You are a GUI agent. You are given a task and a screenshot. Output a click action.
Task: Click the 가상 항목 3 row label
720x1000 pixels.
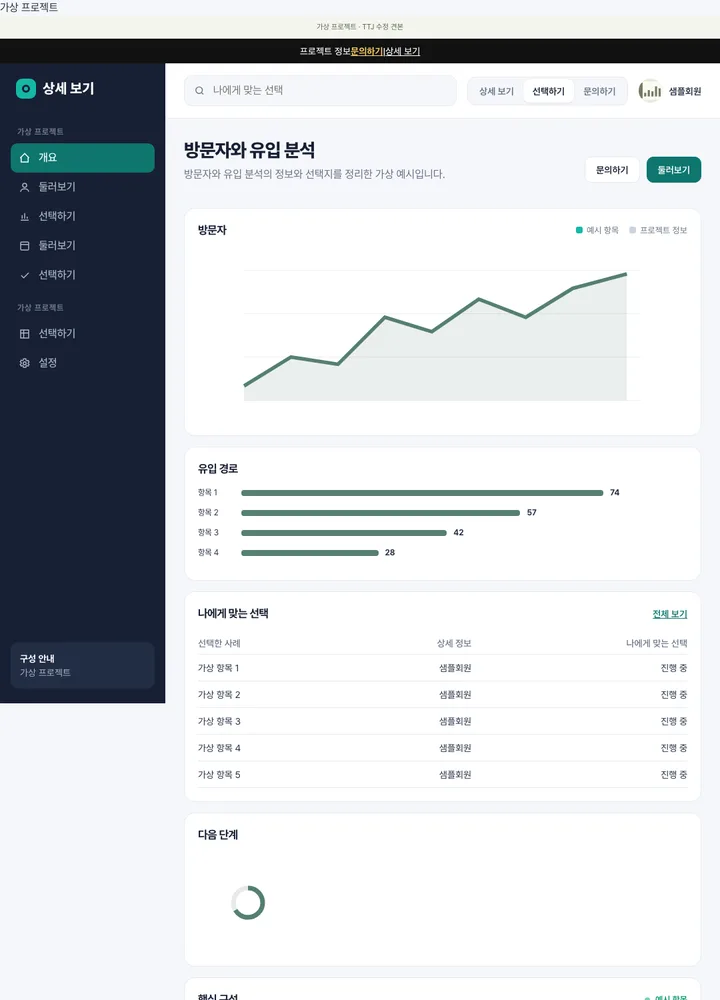pos(219,721)
